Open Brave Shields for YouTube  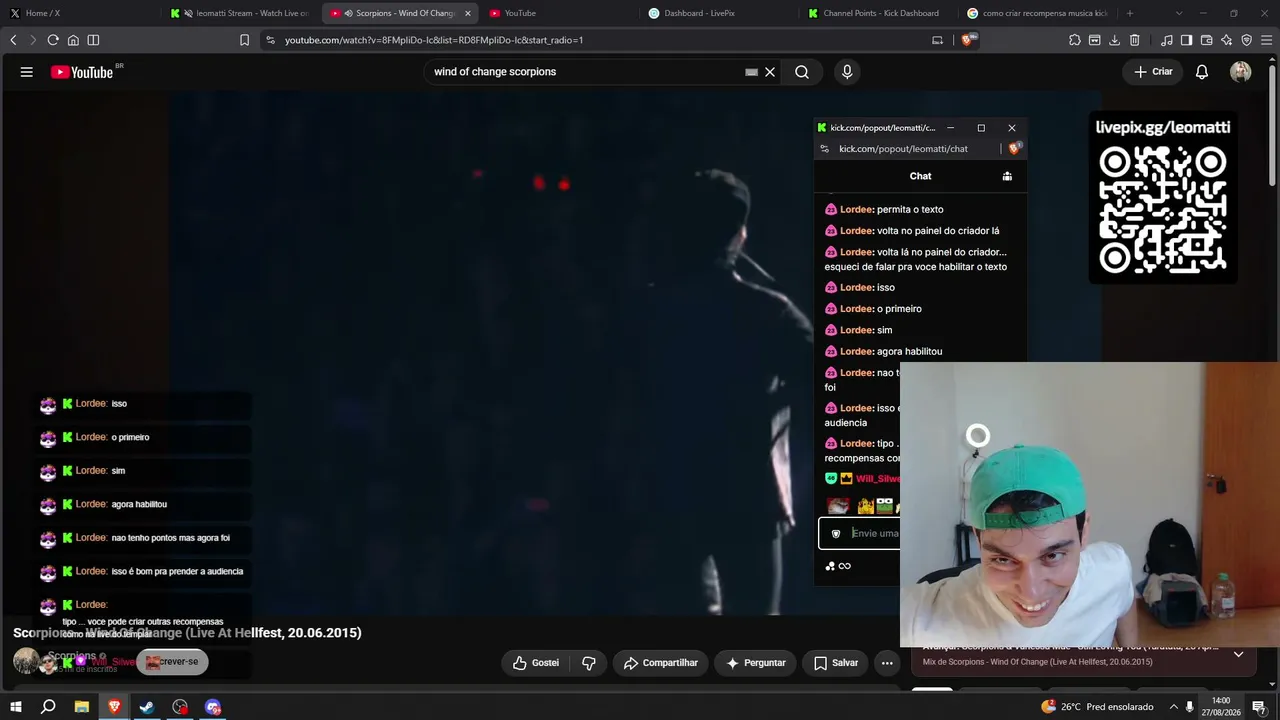[x=967, y=40]
